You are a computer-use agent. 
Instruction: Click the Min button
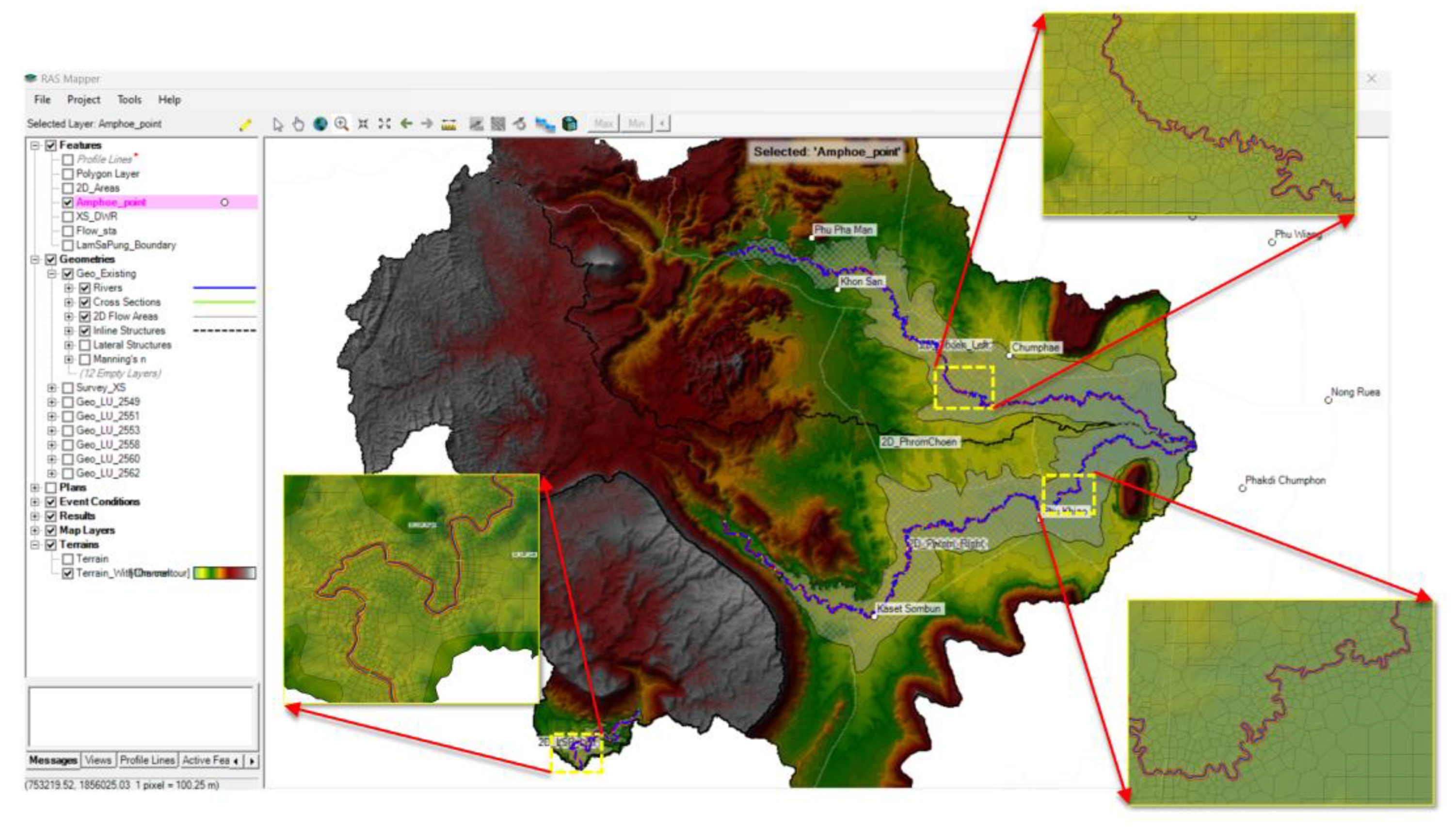pos(636,123)
